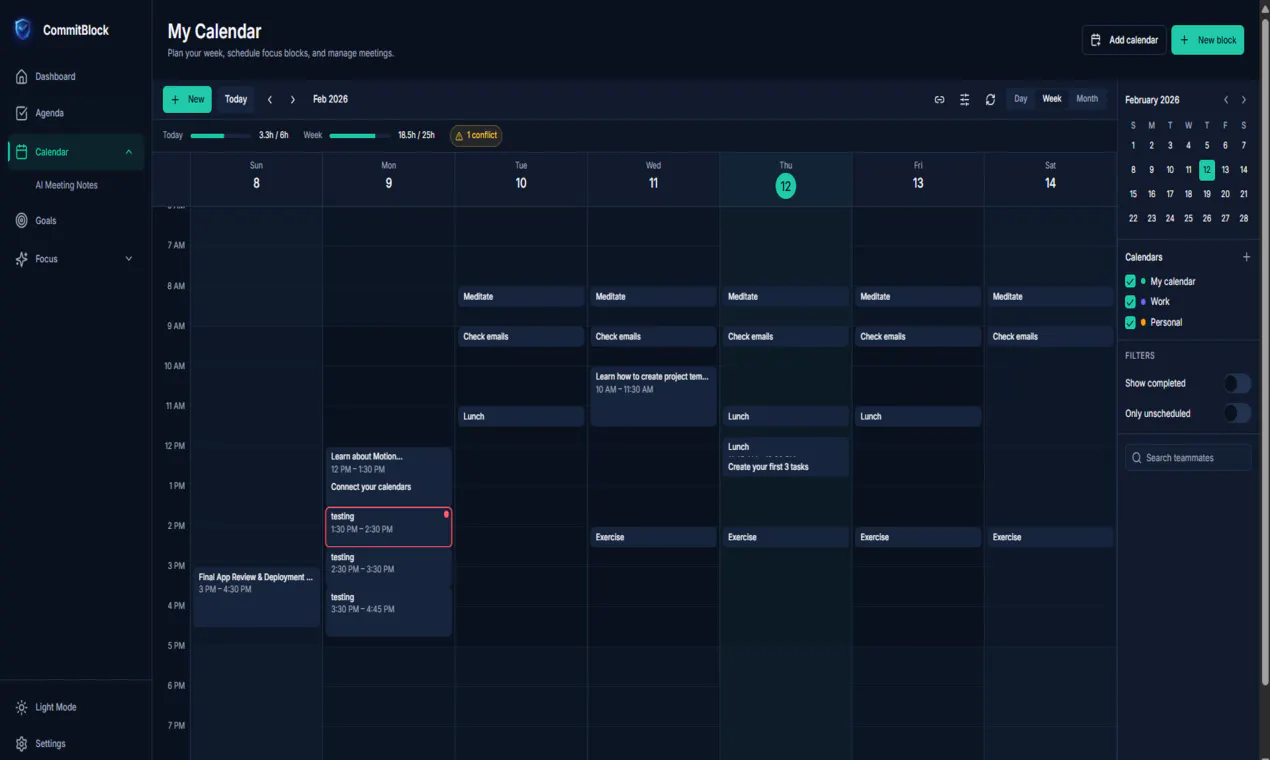Add a new calendar plus icon

(1246, 257)
